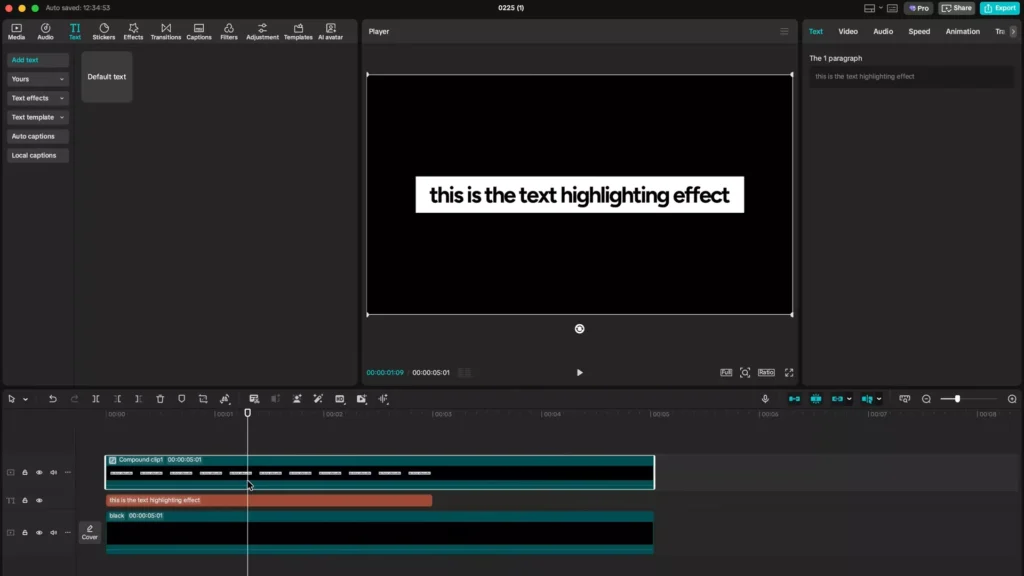Expand the Yours section in the left sidebar

37,78
